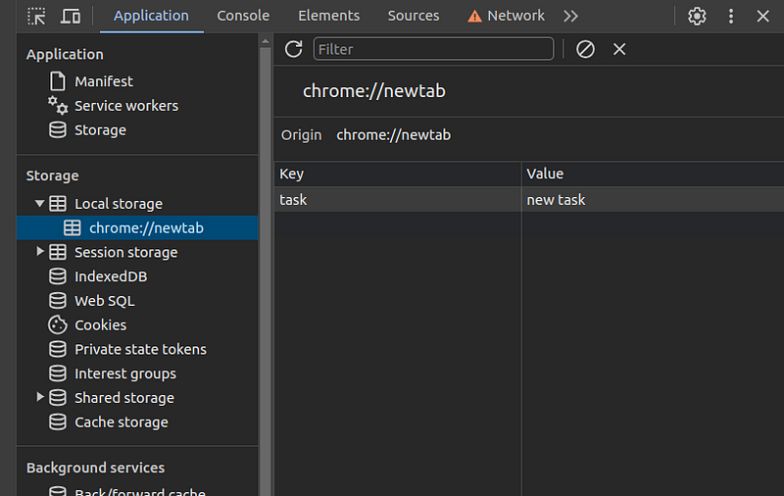This screenshot has width=784, height=496.
Task: Open the three-dot customize DevTools menu
Action: pyautogui.click(x=731, y=16)
